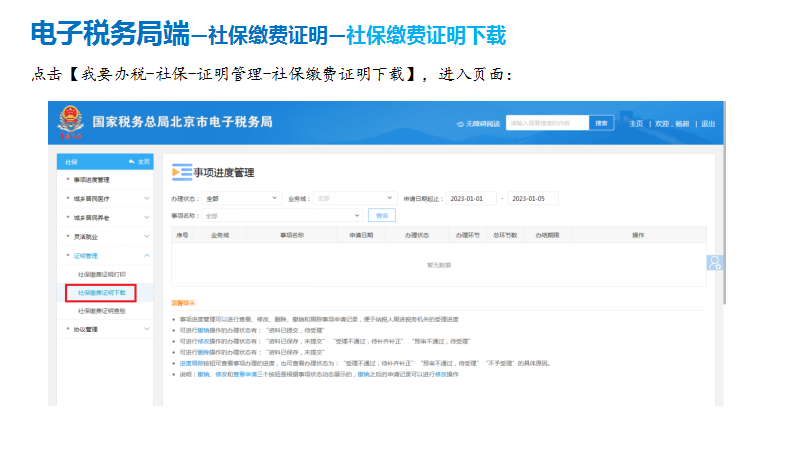Click the back arrow 主页 in sidebar header
This screenshot has width=800, height=450.
coord(139,162)
